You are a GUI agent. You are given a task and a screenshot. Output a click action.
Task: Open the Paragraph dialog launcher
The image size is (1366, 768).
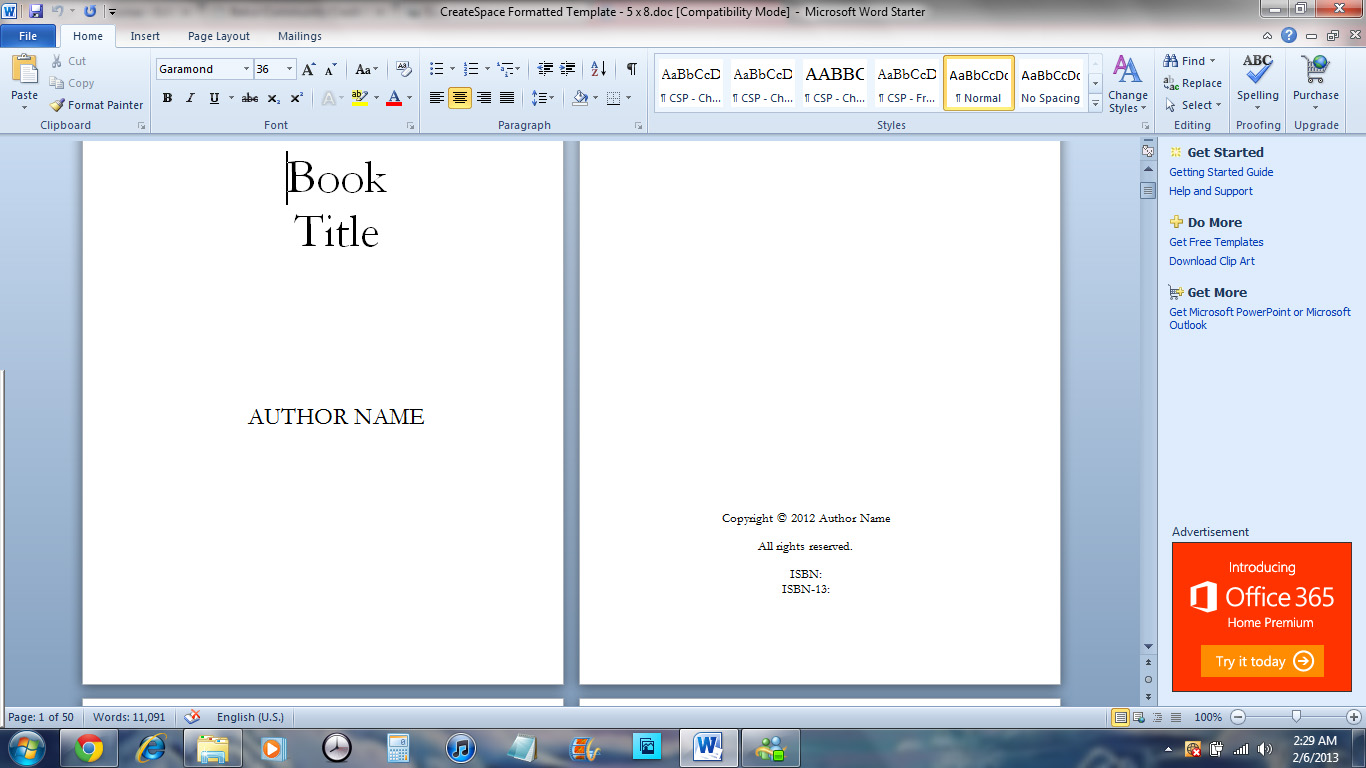(639, 126)
